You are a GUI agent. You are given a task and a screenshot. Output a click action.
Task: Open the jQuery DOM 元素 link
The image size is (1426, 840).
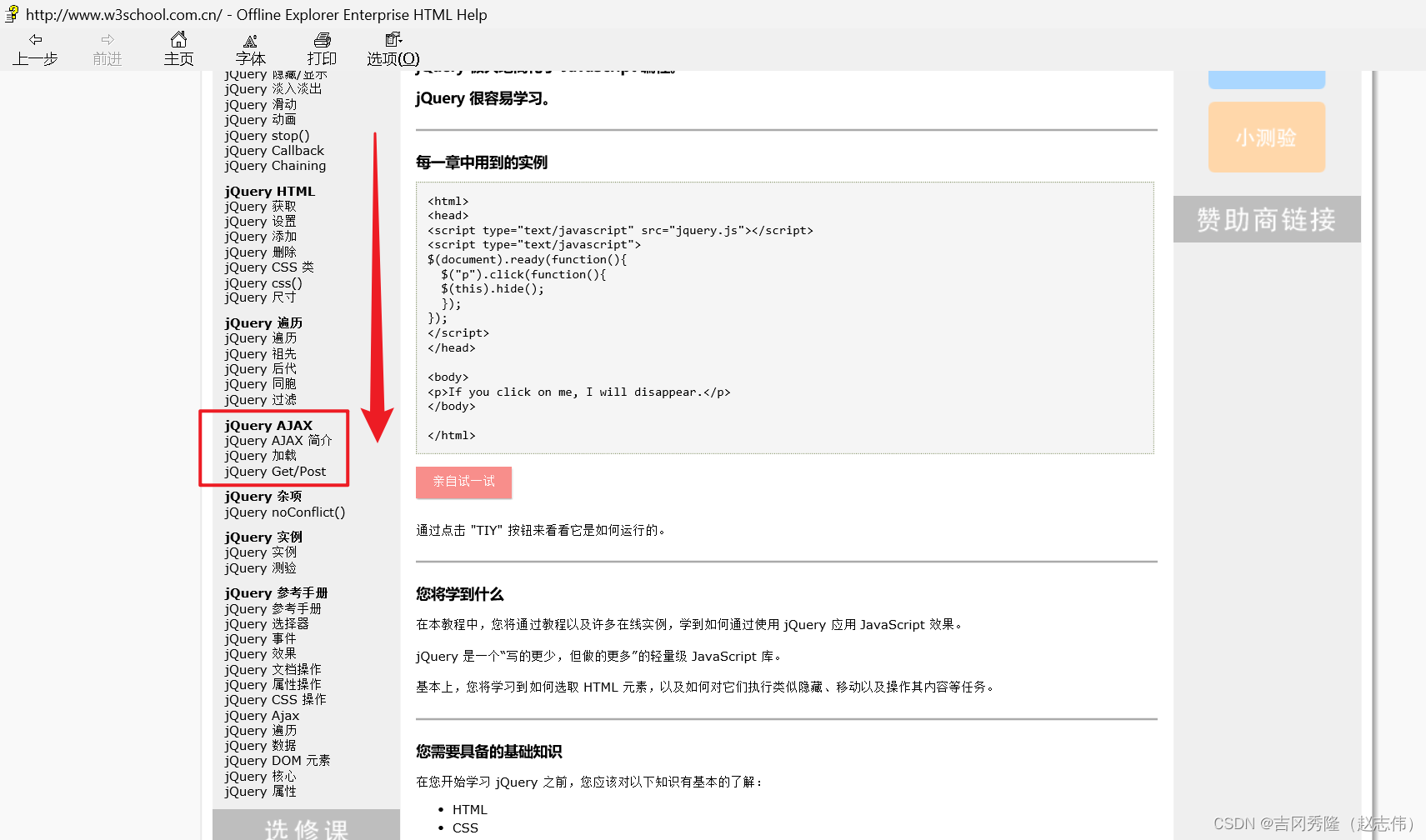click(278, 761)
